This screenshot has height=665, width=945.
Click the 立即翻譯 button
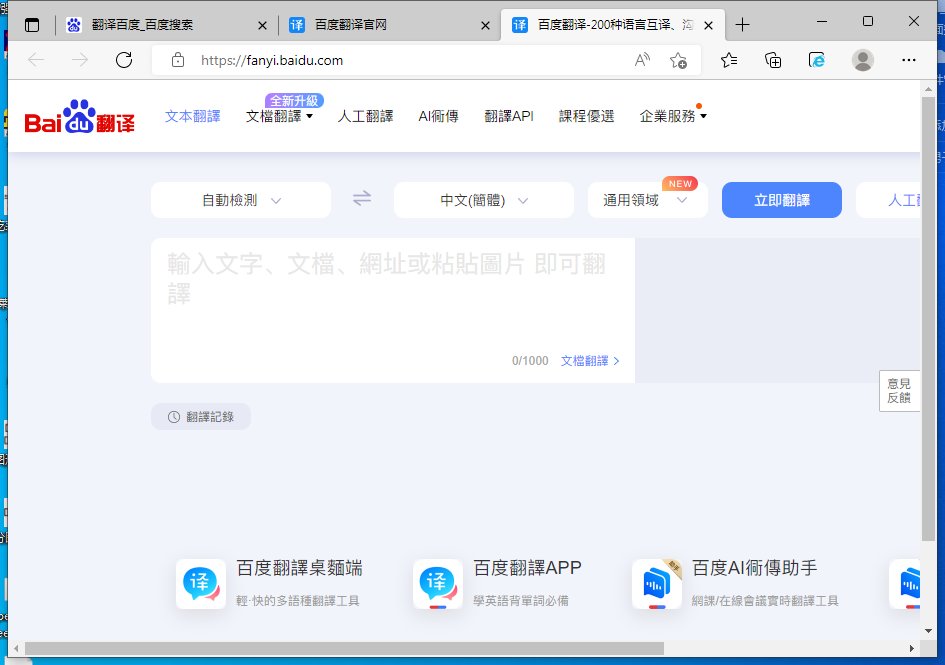[x=782, y=200]
